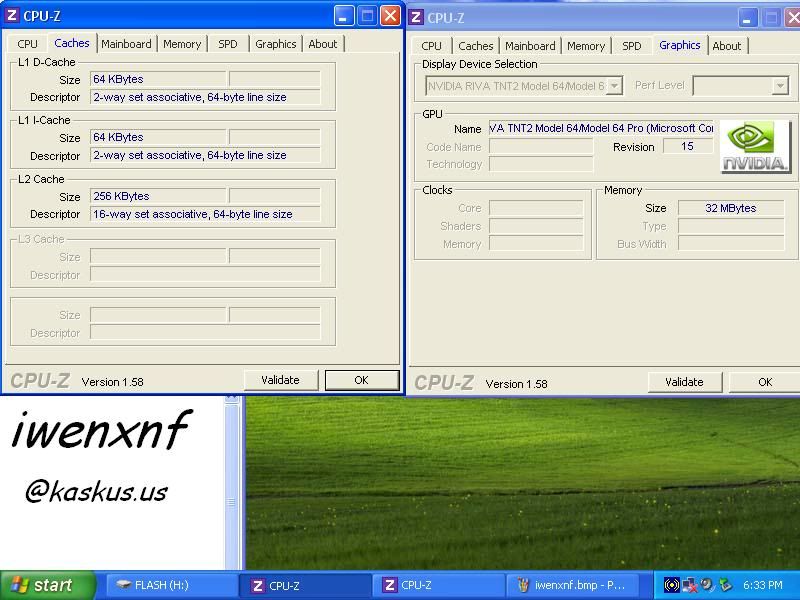
Task: Click drive icon on FLASH (H:) taskbar button
Action: coord(123,585)
